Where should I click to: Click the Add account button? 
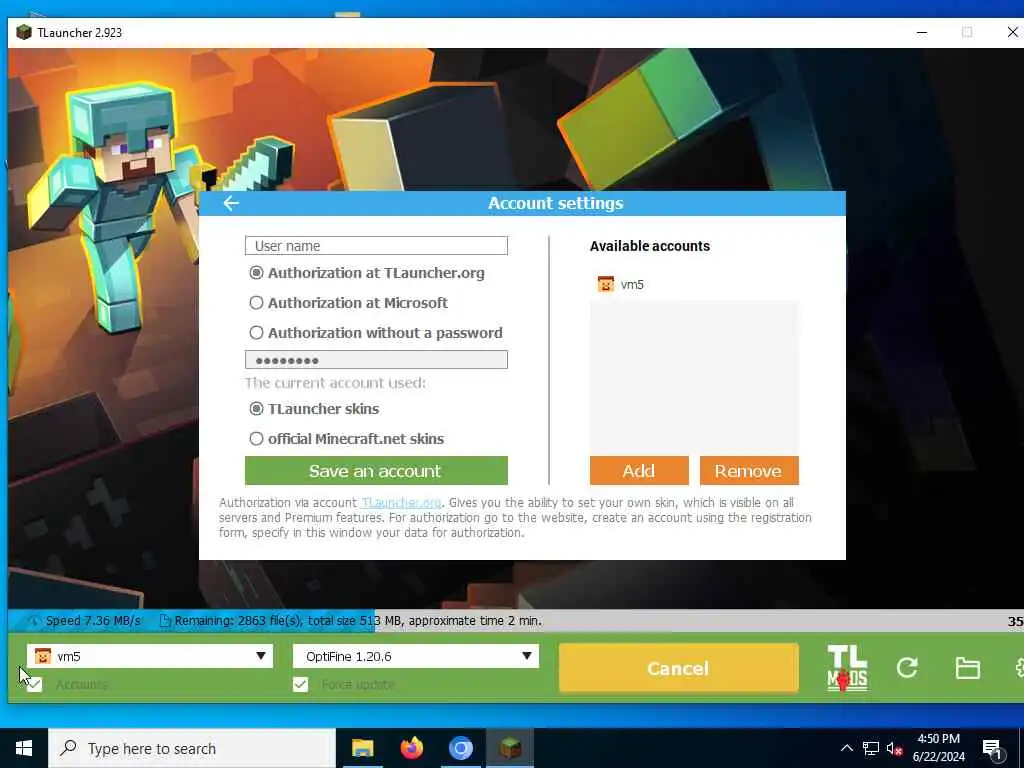pos(639,471)
